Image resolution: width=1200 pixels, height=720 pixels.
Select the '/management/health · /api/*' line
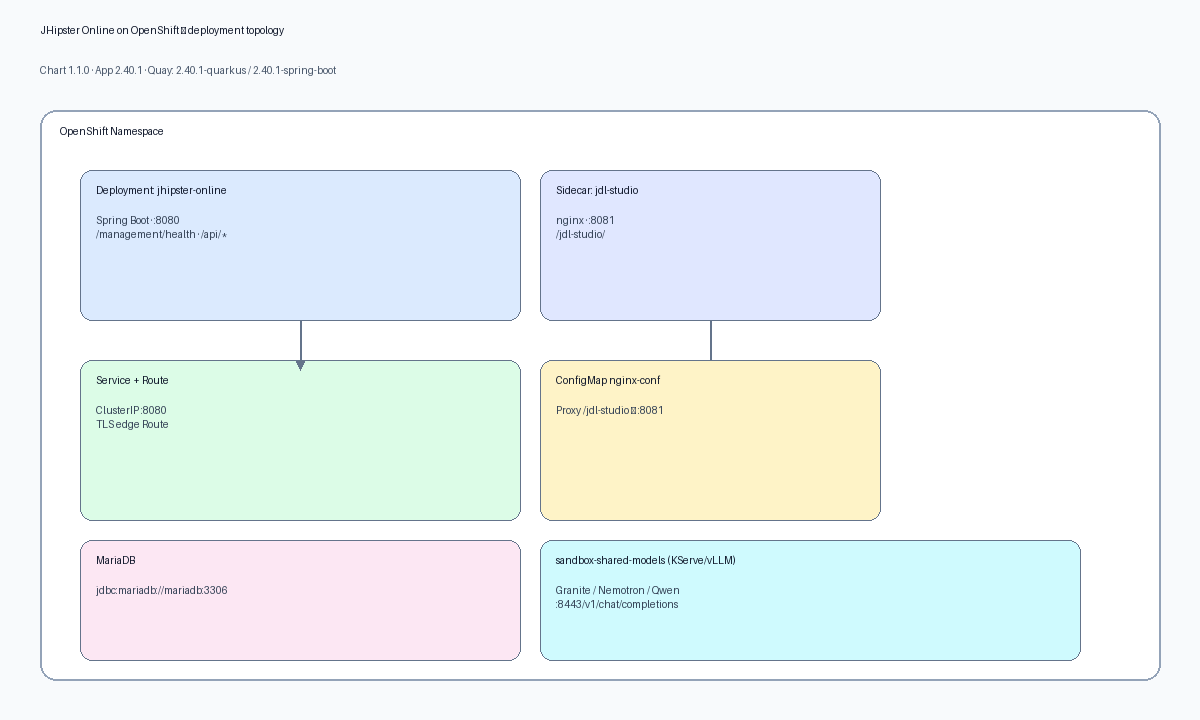pos(162,234)
